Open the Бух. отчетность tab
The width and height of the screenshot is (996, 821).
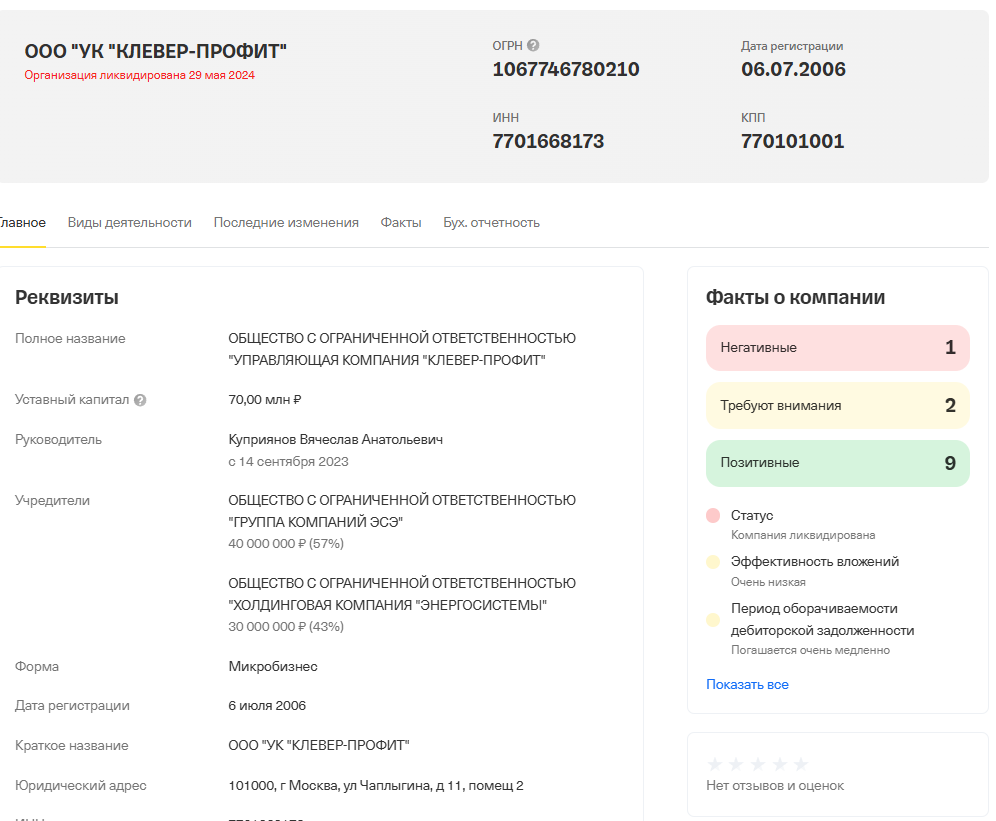489,222
